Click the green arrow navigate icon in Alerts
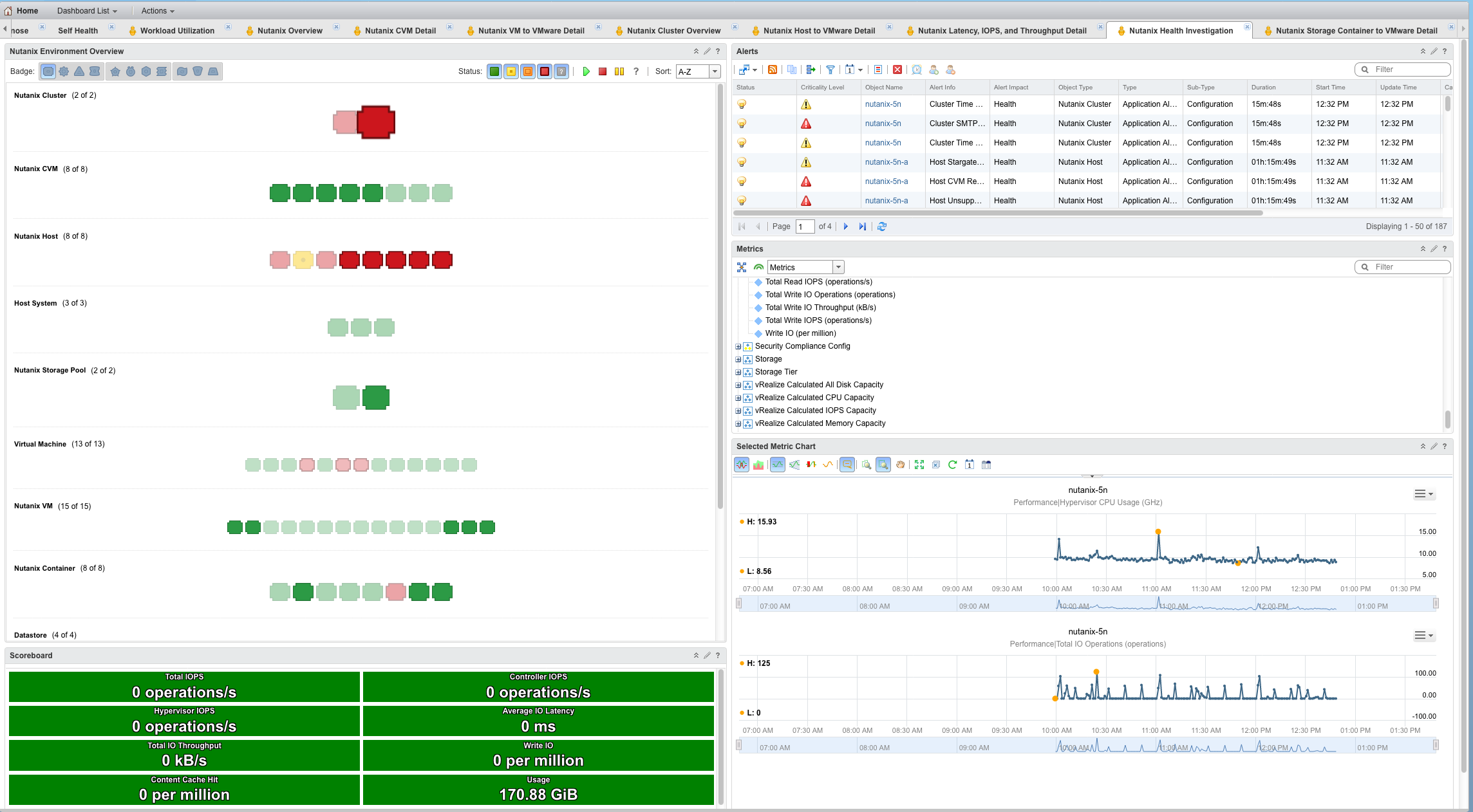Viewport: 1473px width, 812px height. pos(811,69)
